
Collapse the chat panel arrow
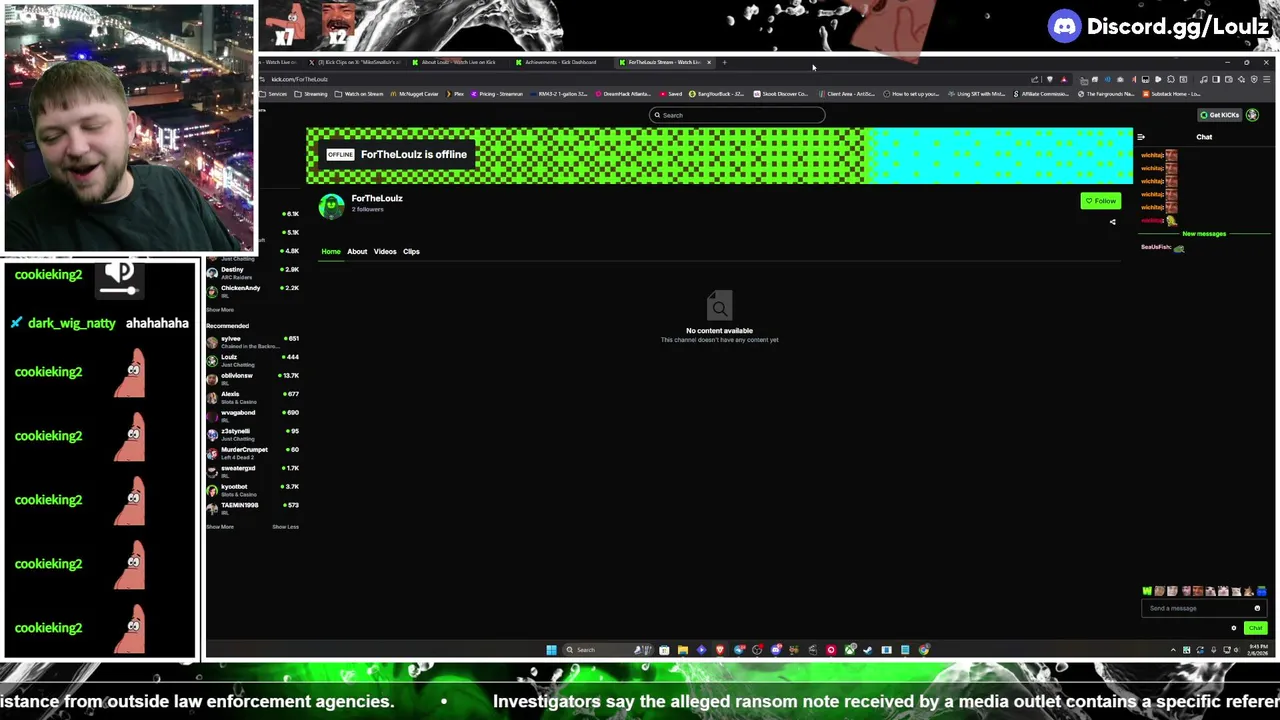(x=1141, y=137)
